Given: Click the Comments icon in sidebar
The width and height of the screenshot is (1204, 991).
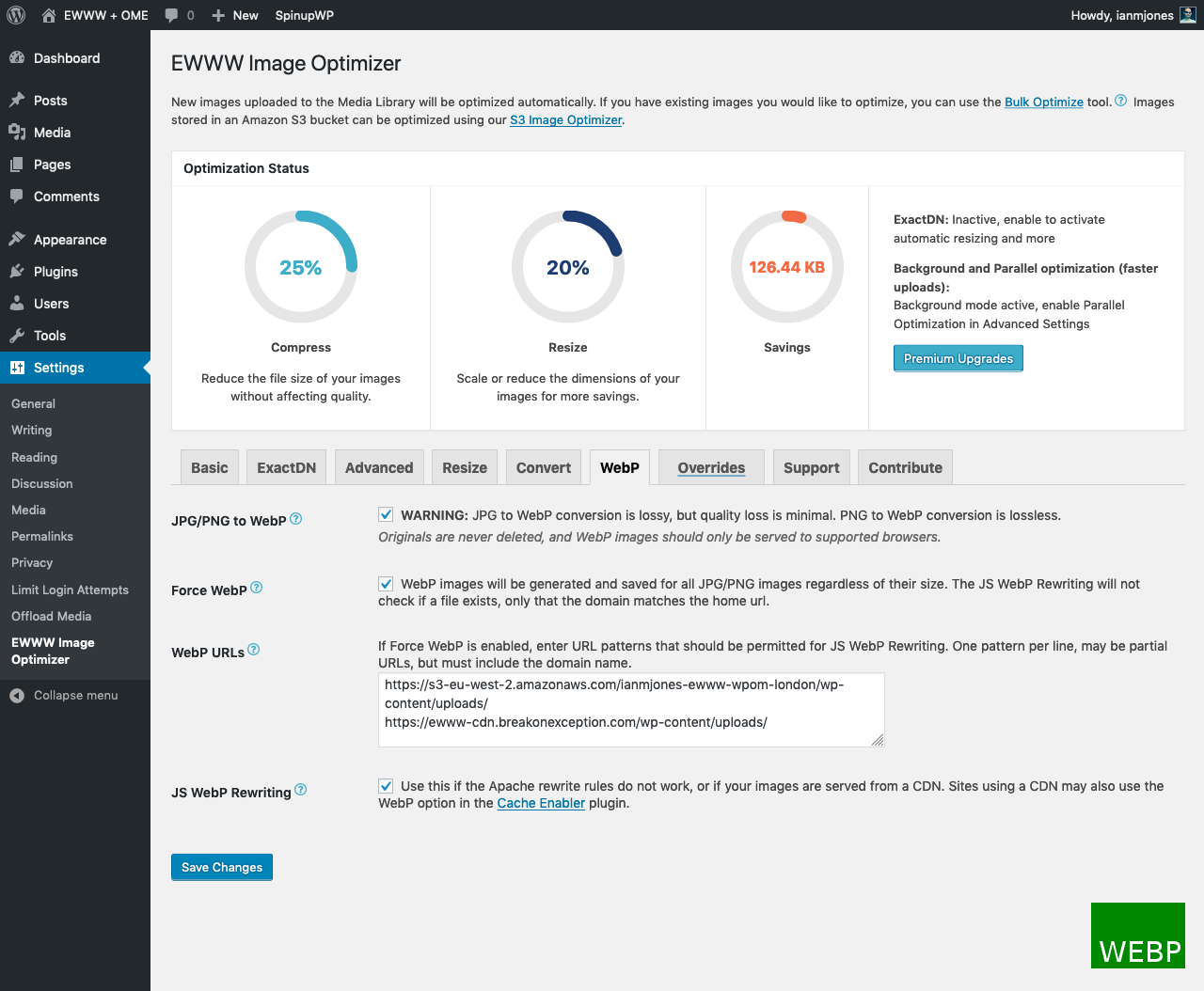Looking at the screenshot, I should coord(17,197).
